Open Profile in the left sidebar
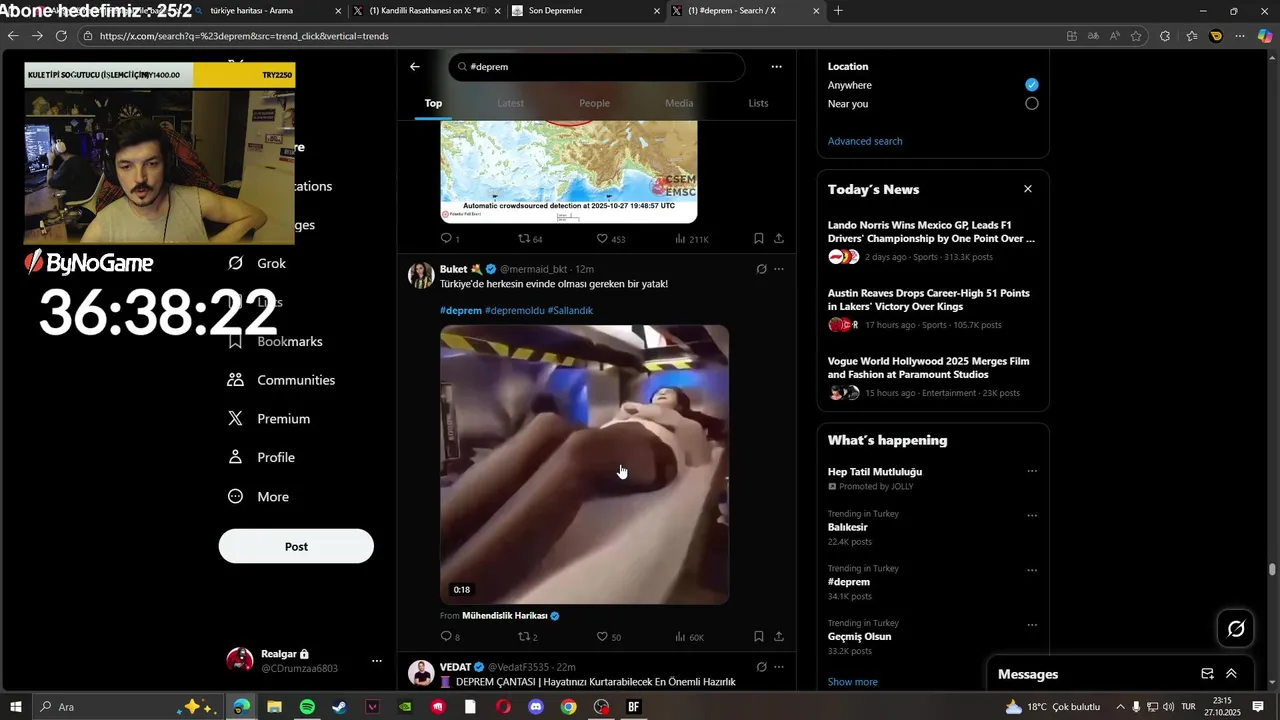1280x720 pixels. (262, 457)
